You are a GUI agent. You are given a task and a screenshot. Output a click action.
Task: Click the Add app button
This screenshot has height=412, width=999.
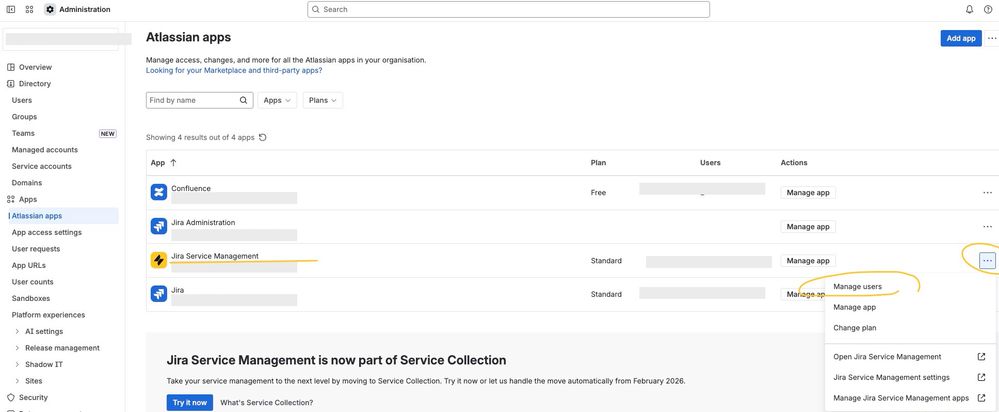961,38
